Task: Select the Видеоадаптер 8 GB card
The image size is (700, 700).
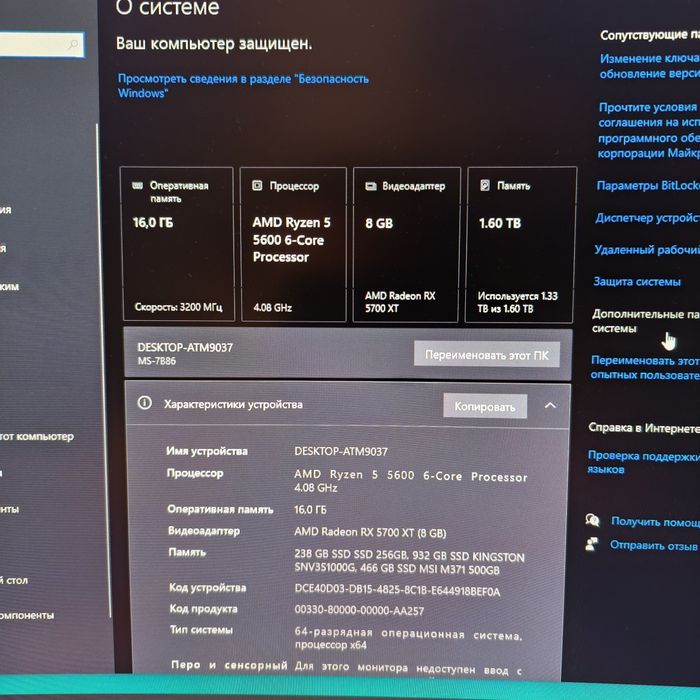Action: tap(406, 244)
